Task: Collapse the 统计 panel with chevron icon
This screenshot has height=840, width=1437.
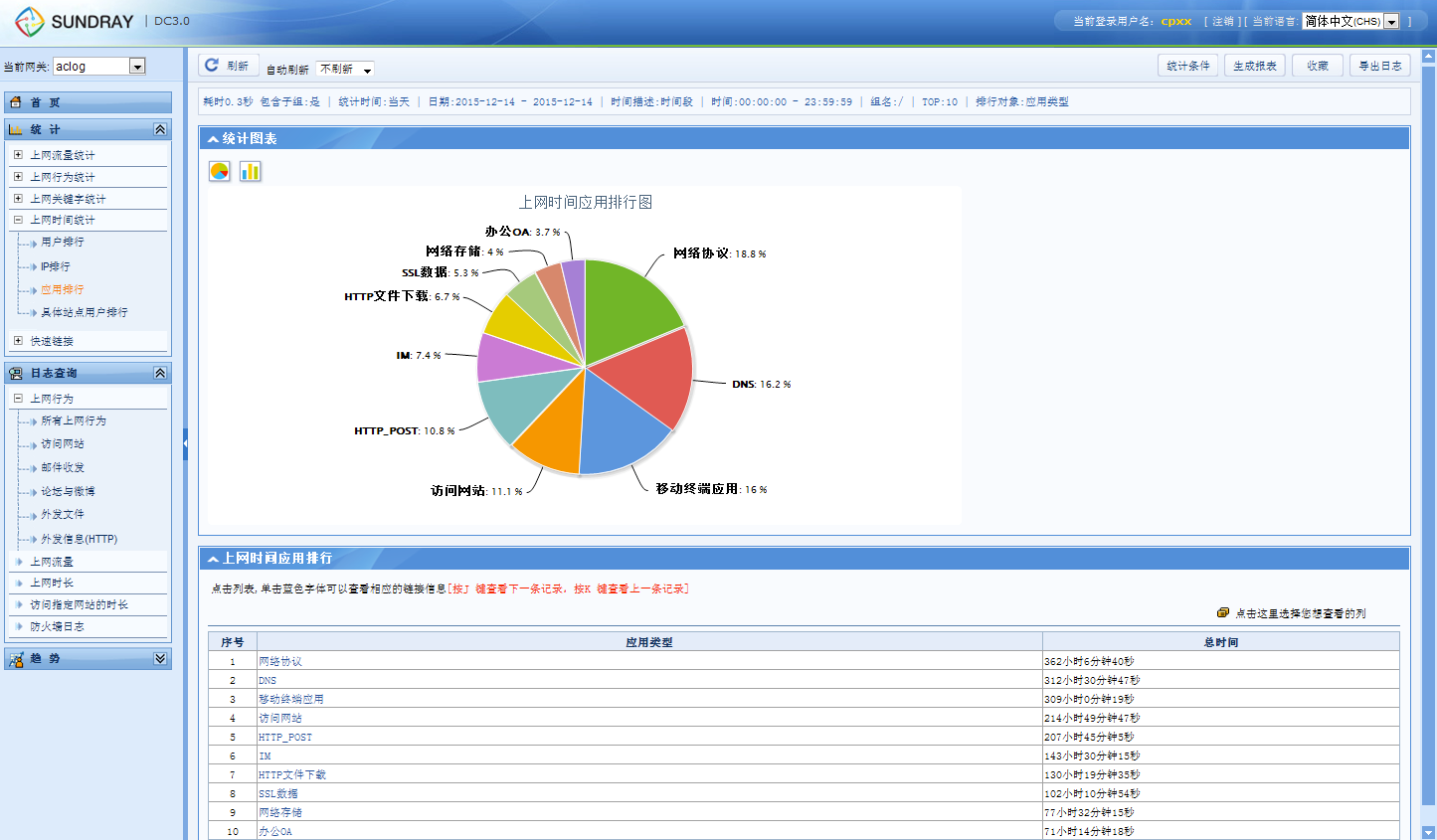Action: pyautogui.click(x=160, y=130)
